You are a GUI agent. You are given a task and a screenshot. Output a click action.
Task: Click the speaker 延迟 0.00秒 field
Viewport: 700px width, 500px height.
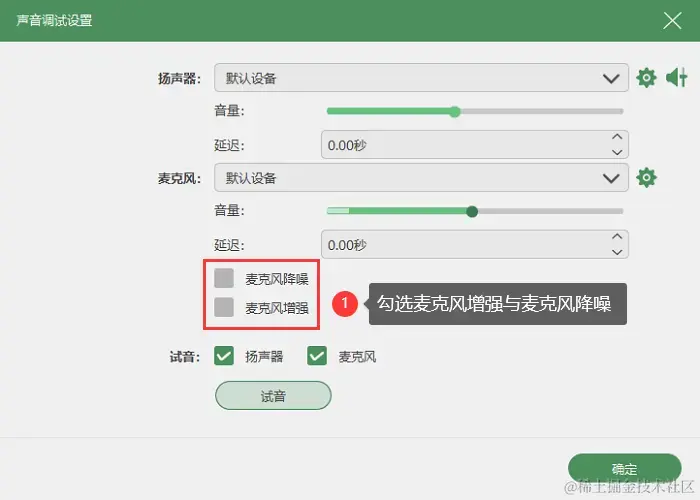(x=475, y=145)
